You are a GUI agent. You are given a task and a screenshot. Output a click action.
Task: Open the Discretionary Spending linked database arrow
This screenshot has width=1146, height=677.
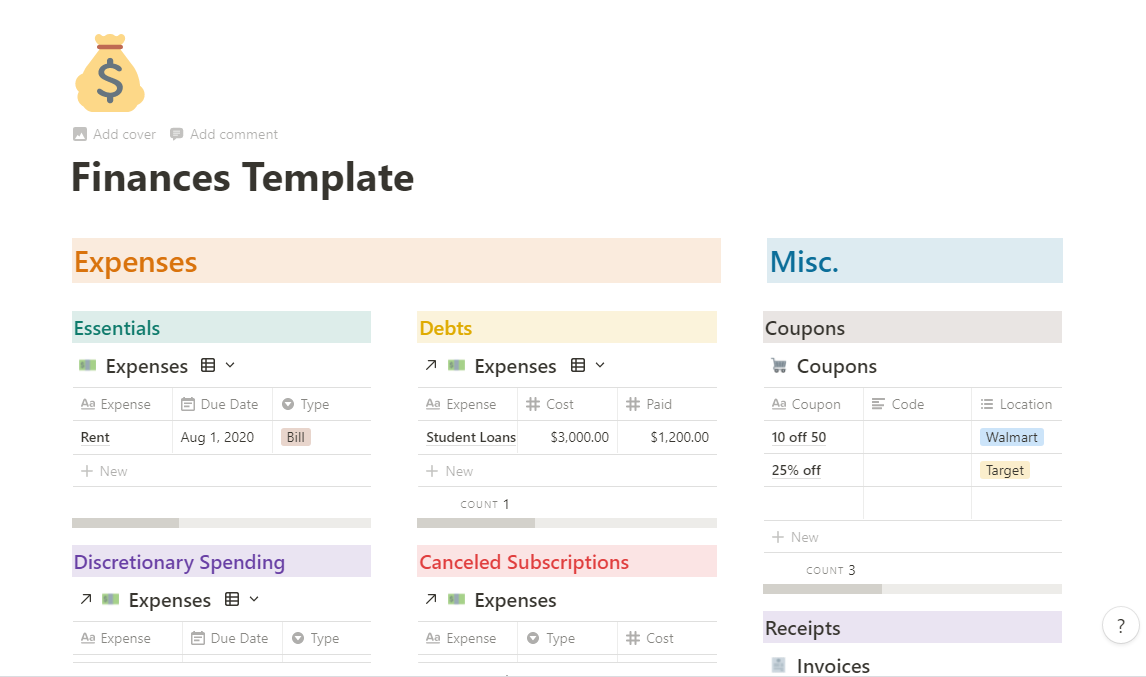(x=86, y=599)
